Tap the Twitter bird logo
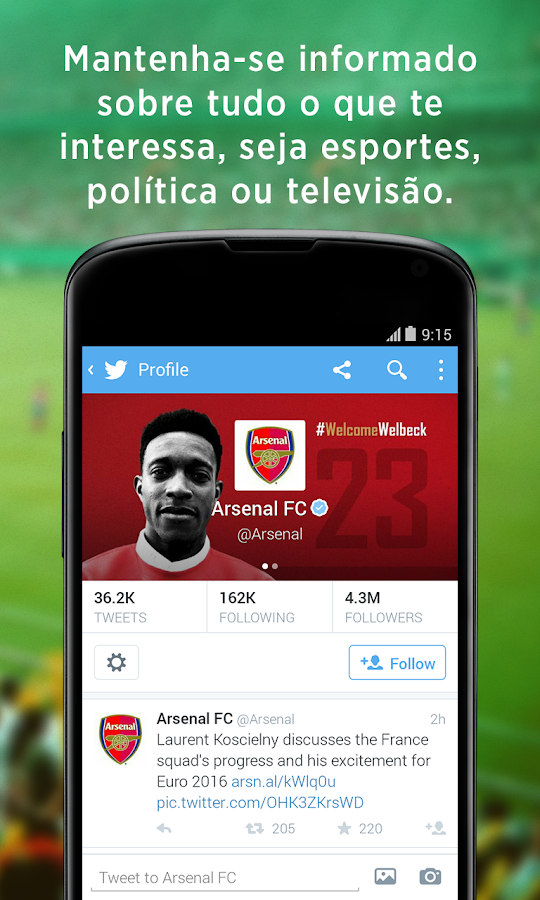Image resolution: width=540 pixels, height=900 pixels. pyautogui.click(x=115, y=370)
